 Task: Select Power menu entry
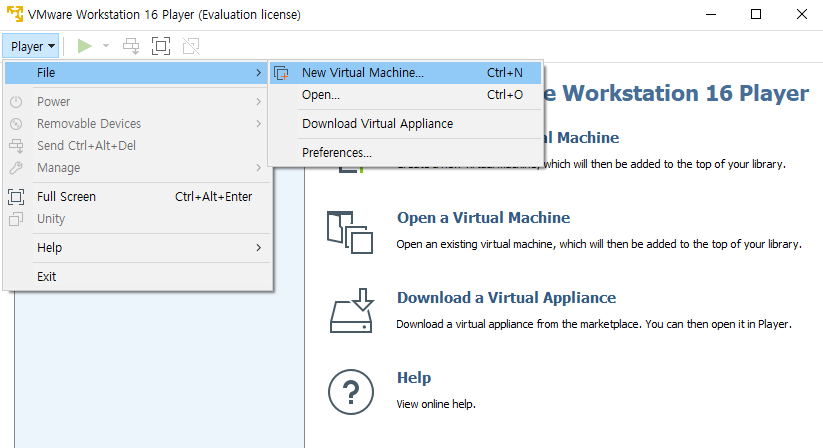(136, 102)
